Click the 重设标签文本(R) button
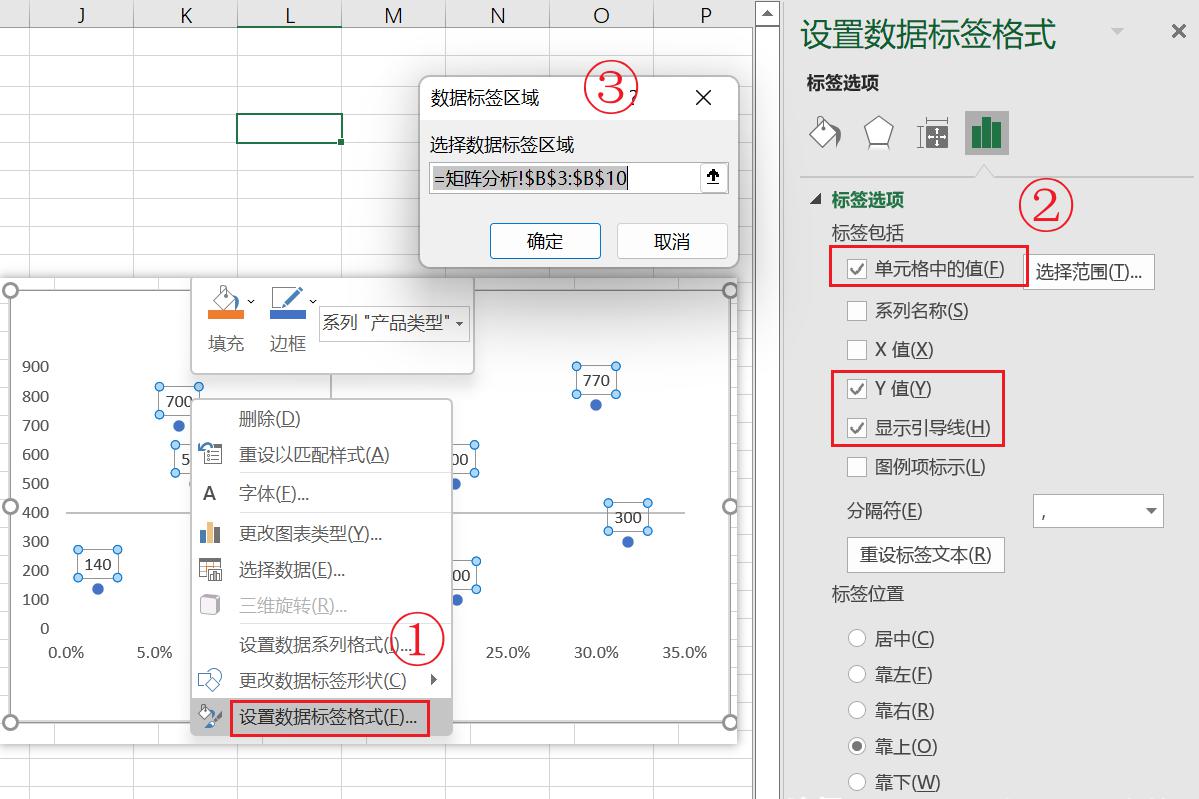This screenshot has width=1199, height=799. coord(925,554)
